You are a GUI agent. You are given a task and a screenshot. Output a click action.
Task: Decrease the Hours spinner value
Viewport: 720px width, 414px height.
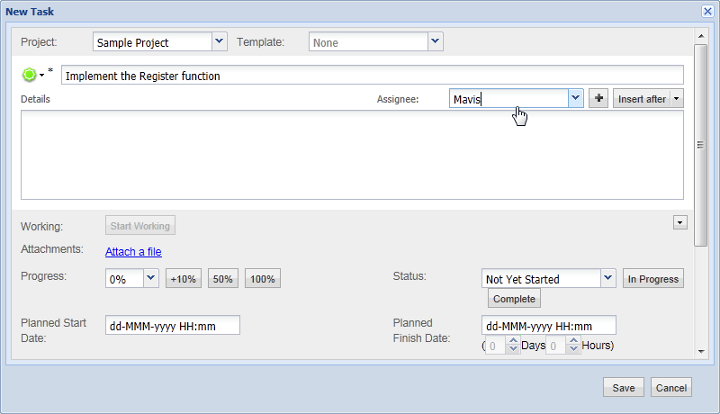[x=573, y=349]
